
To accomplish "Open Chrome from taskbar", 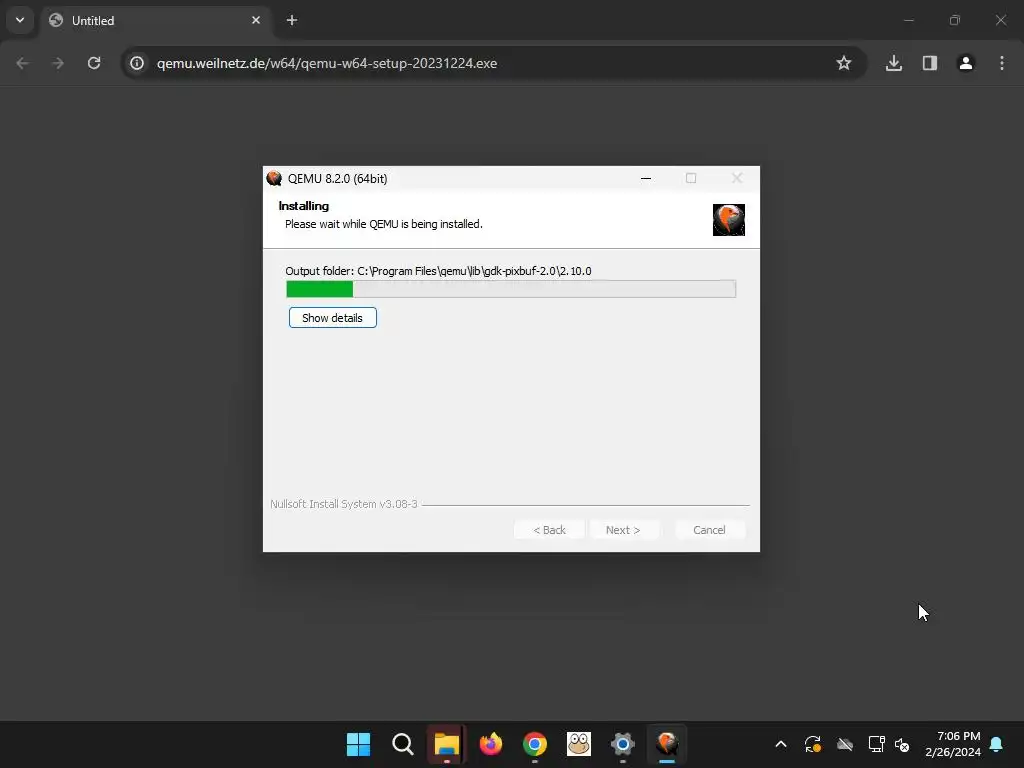I will pos(535,744).
